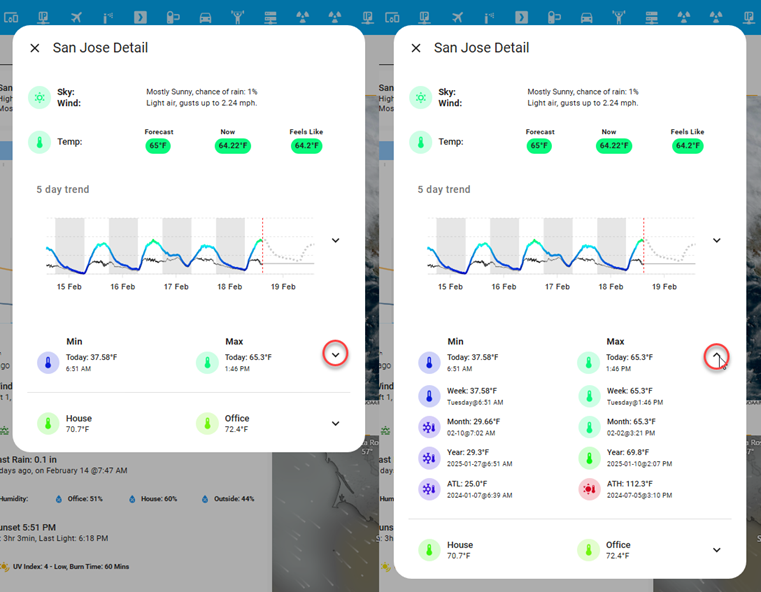Click the Now 64.22°F chip in the collapsed dialog
This screenshot has width=761, height=592.
(x=232, y=146)
